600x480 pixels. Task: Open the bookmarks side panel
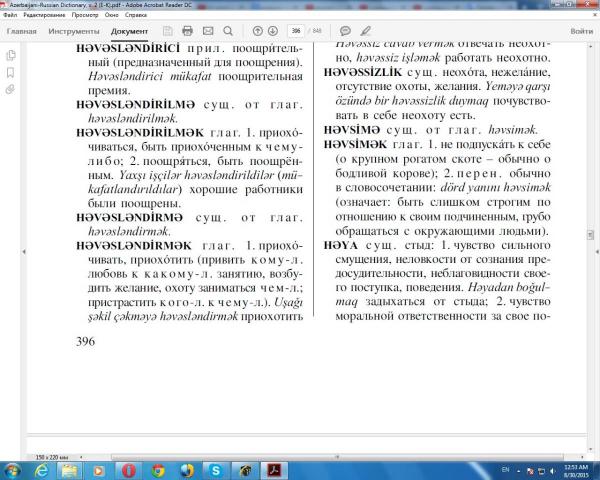(10, 71)
